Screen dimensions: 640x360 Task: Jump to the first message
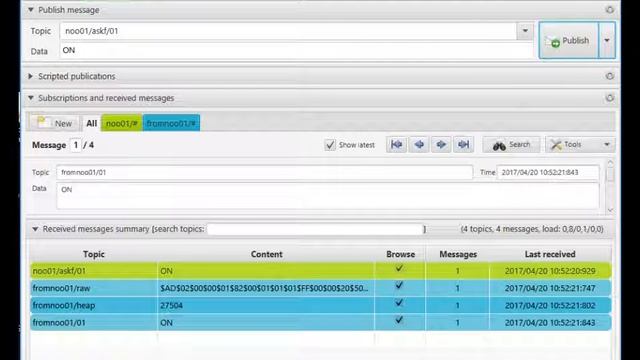tap(396, 144)
